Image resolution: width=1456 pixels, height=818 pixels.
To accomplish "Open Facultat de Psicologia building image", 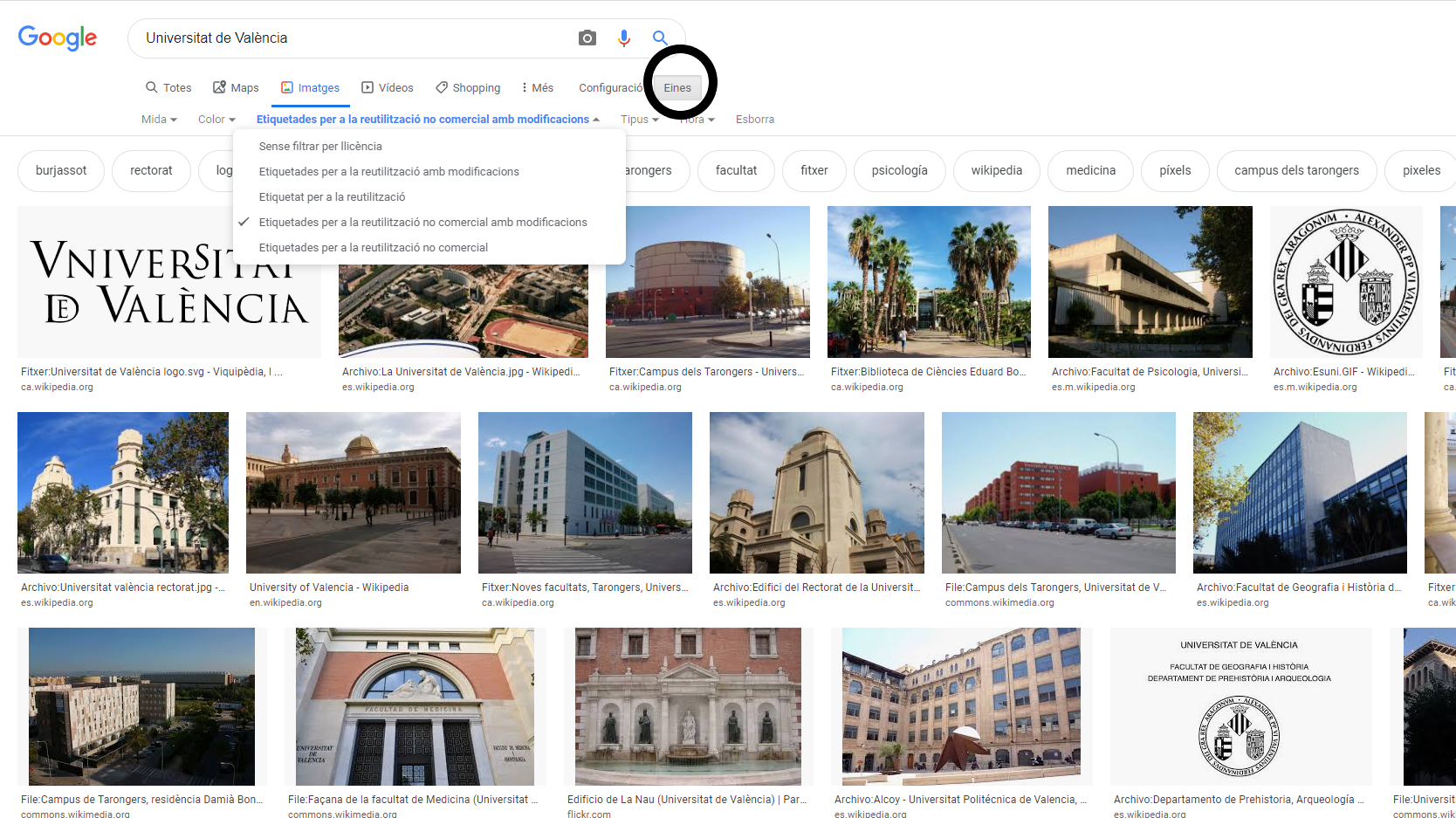I will 1150,282.
